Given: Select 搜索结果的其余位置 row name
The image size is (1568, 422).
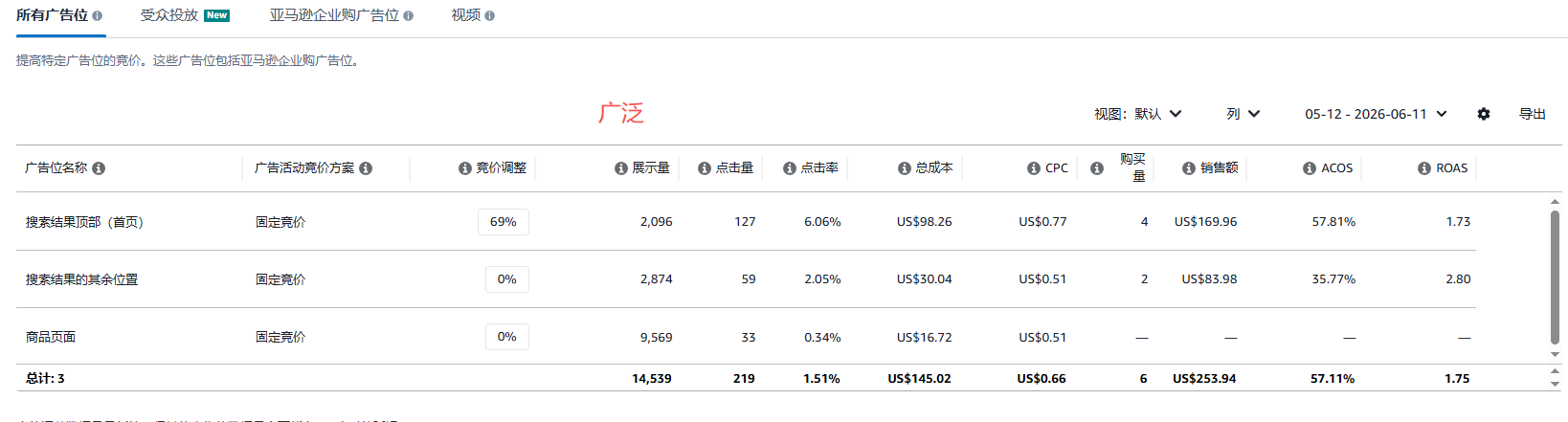Looking at the screenshot, I should pos(82,279).
